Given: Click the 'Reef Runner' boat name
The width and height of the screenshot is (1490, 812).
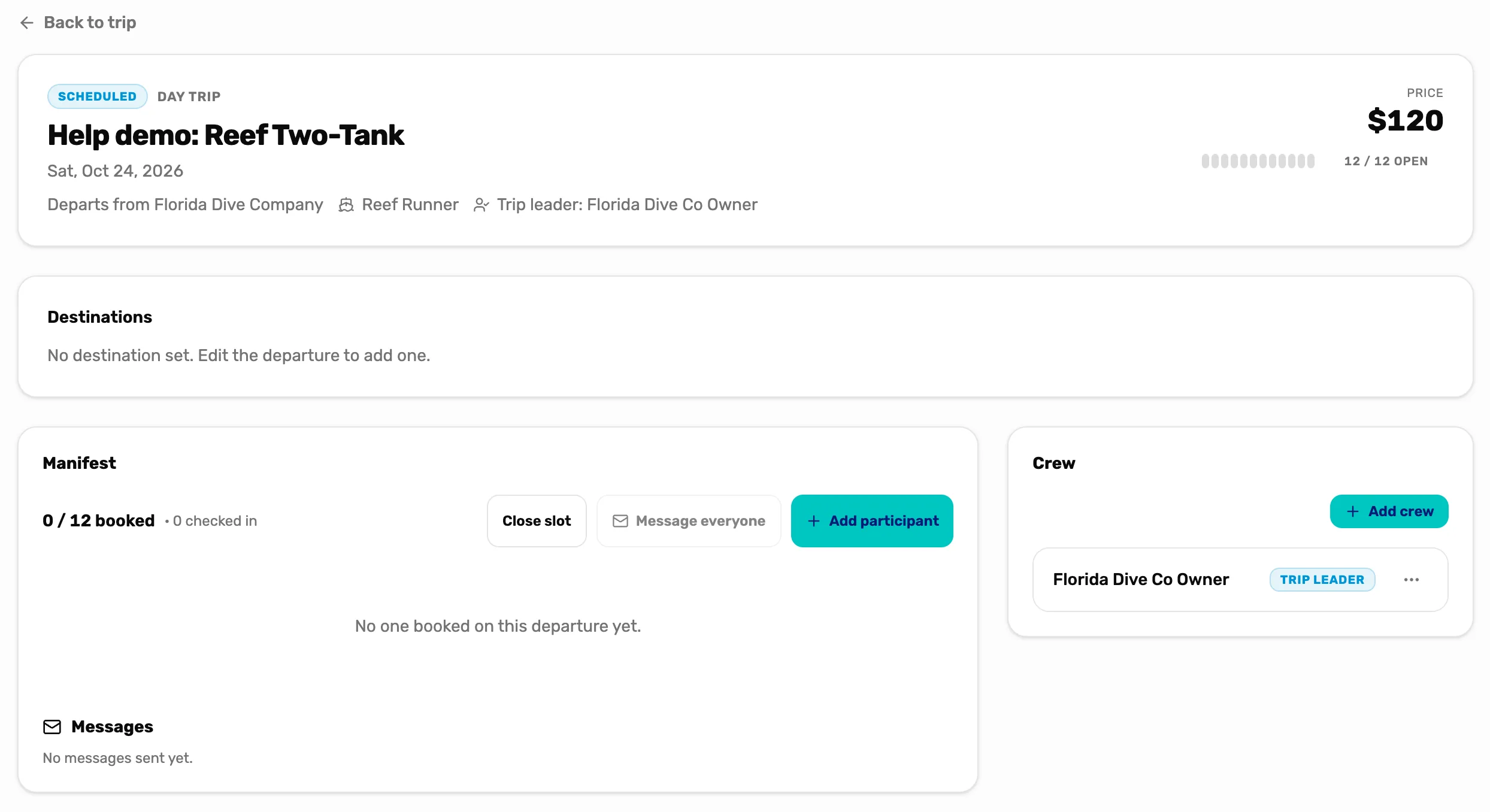Looking at the screenshot, I should 410,205.
